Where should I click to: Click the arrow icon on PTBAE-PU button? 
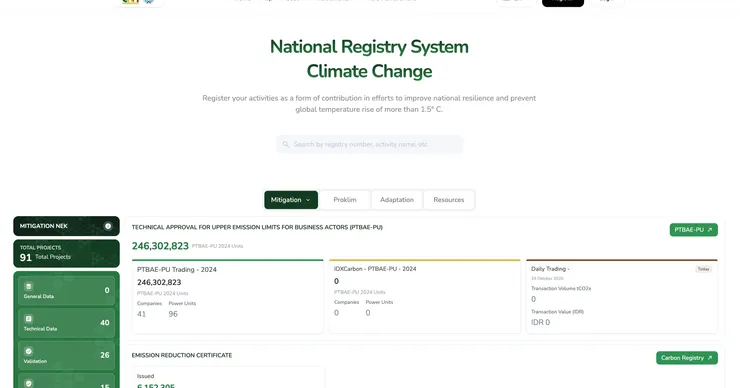coord(710,230)
